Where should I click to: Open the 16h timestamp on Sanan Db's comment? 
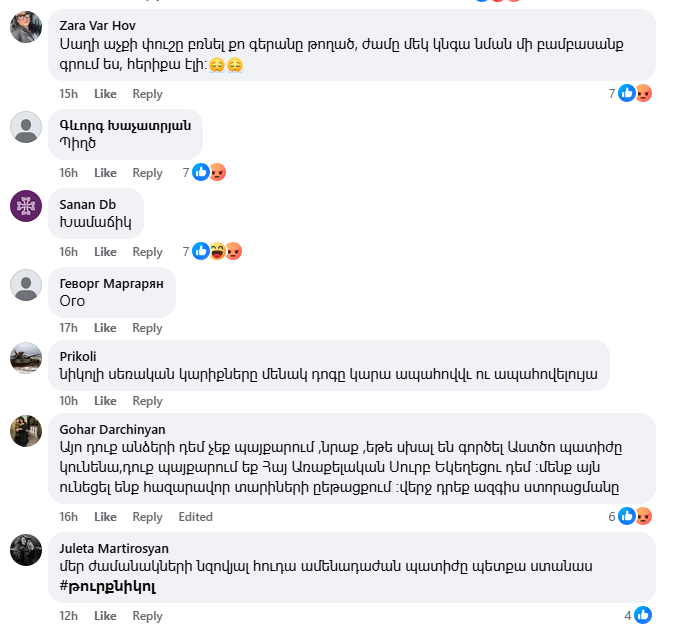[69, 251]
